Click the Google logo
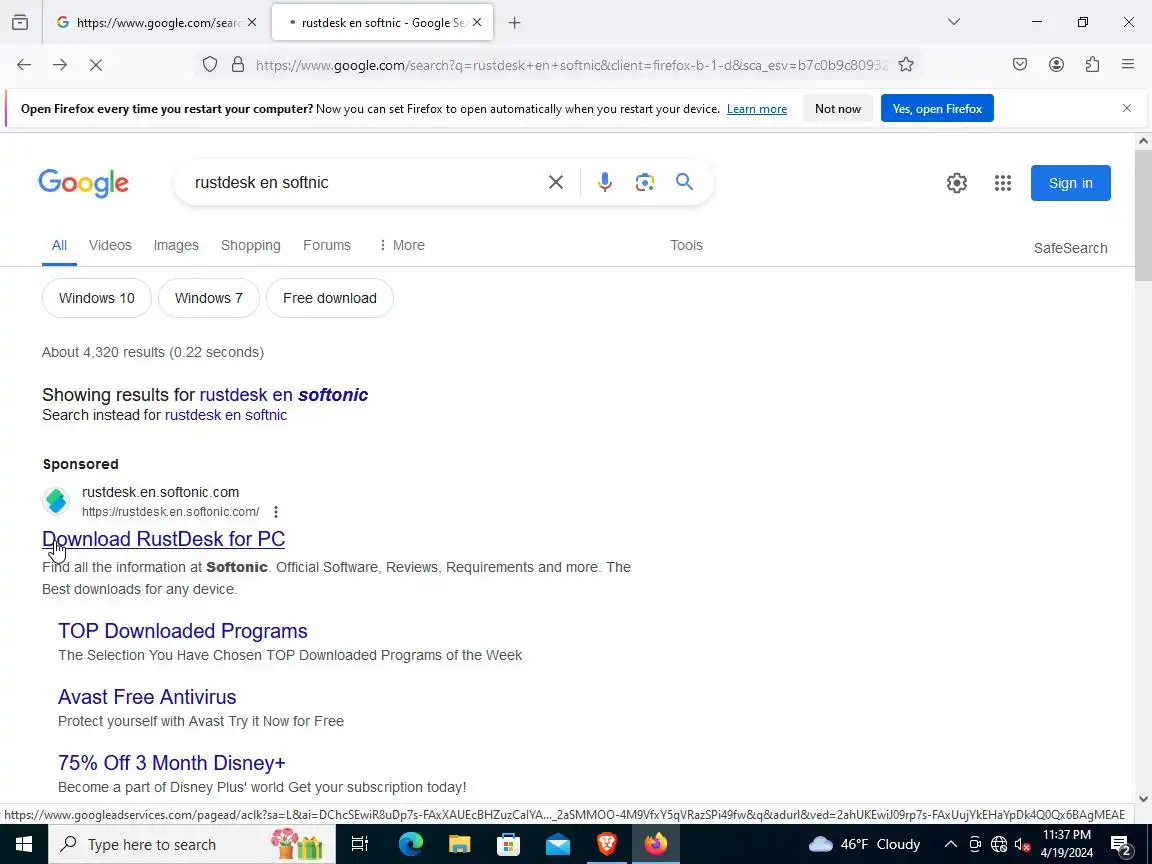The width and height of the screenshot is (1152, 864). click(x=83, y=183)
